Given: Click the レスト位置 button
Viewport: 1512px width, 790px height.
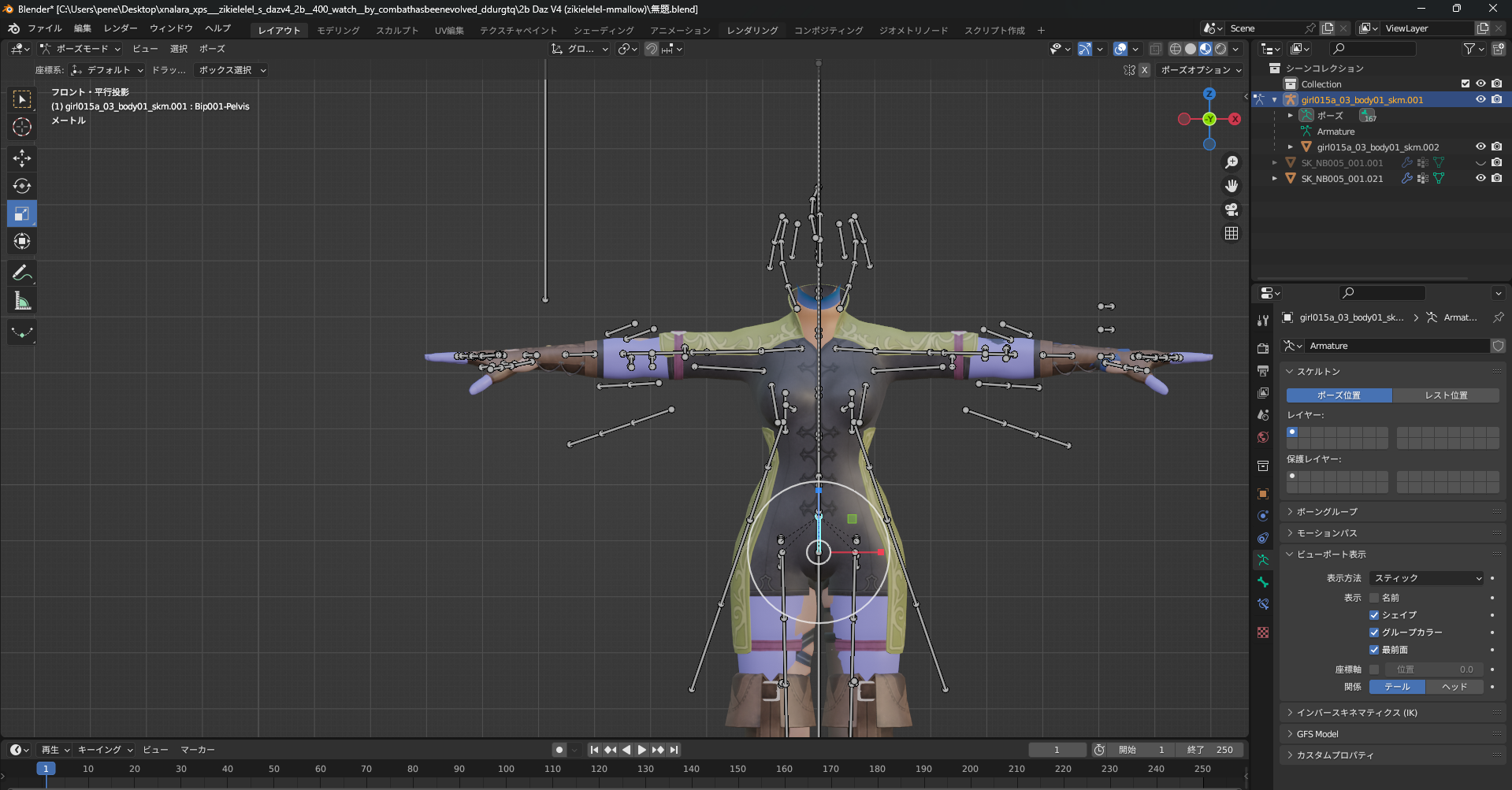Looking at the screenshot, I should tap(1447, 395).
